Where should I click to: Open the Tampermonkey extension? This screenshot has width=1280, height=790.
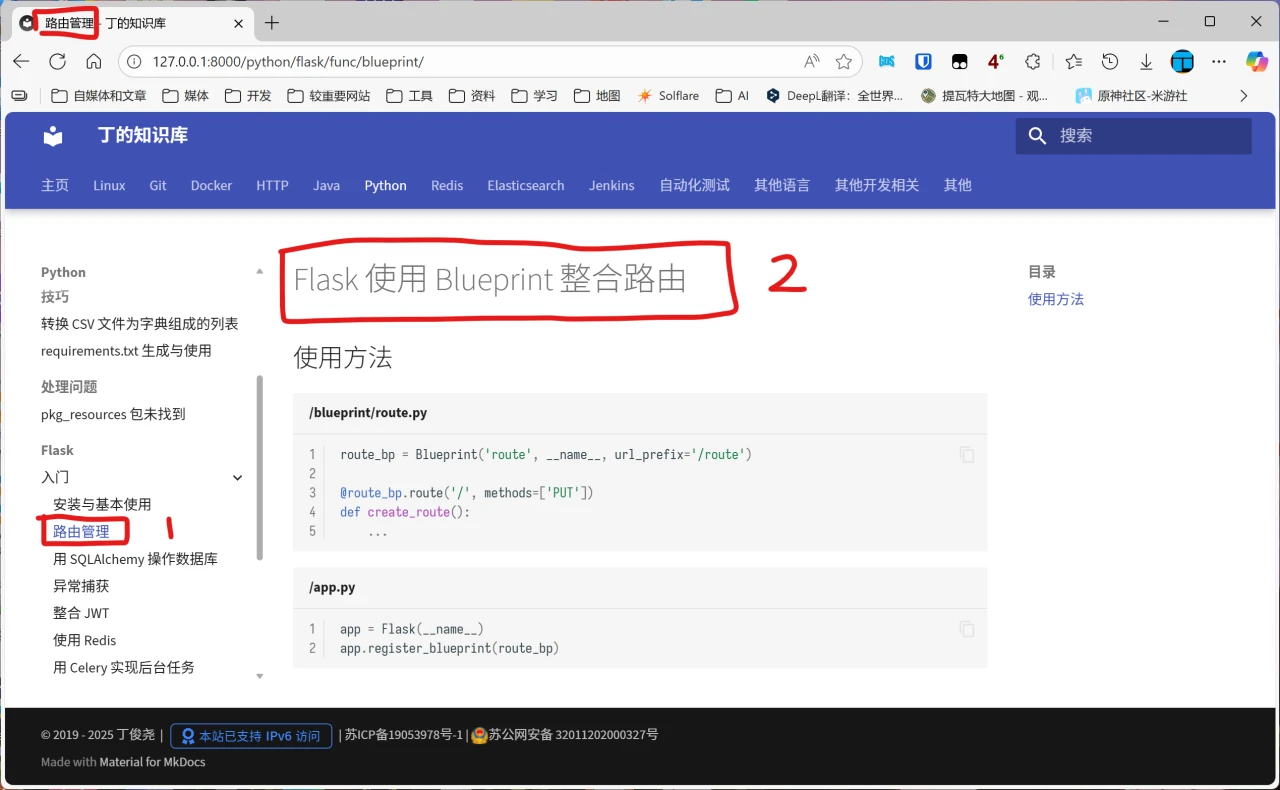point(959,62)
